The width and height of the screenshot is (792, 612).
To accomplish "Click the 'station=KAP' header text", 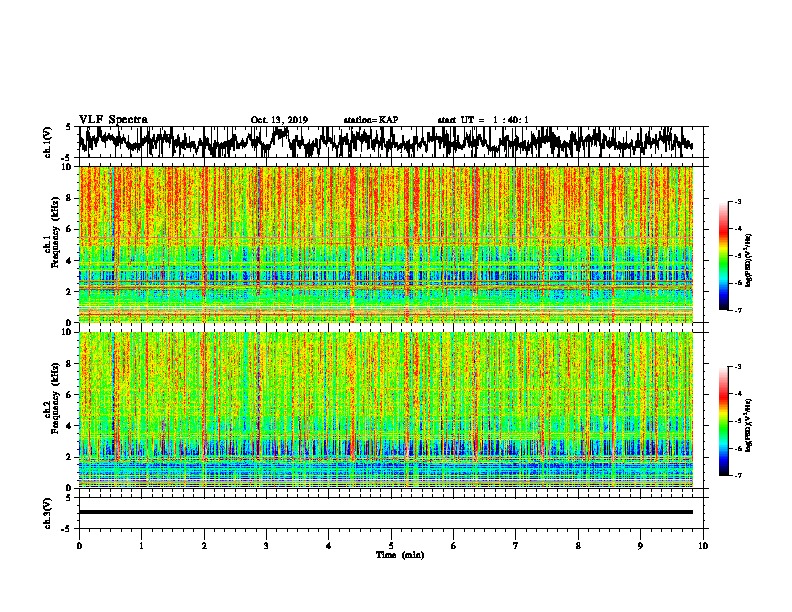I will [x=371, y=120].
